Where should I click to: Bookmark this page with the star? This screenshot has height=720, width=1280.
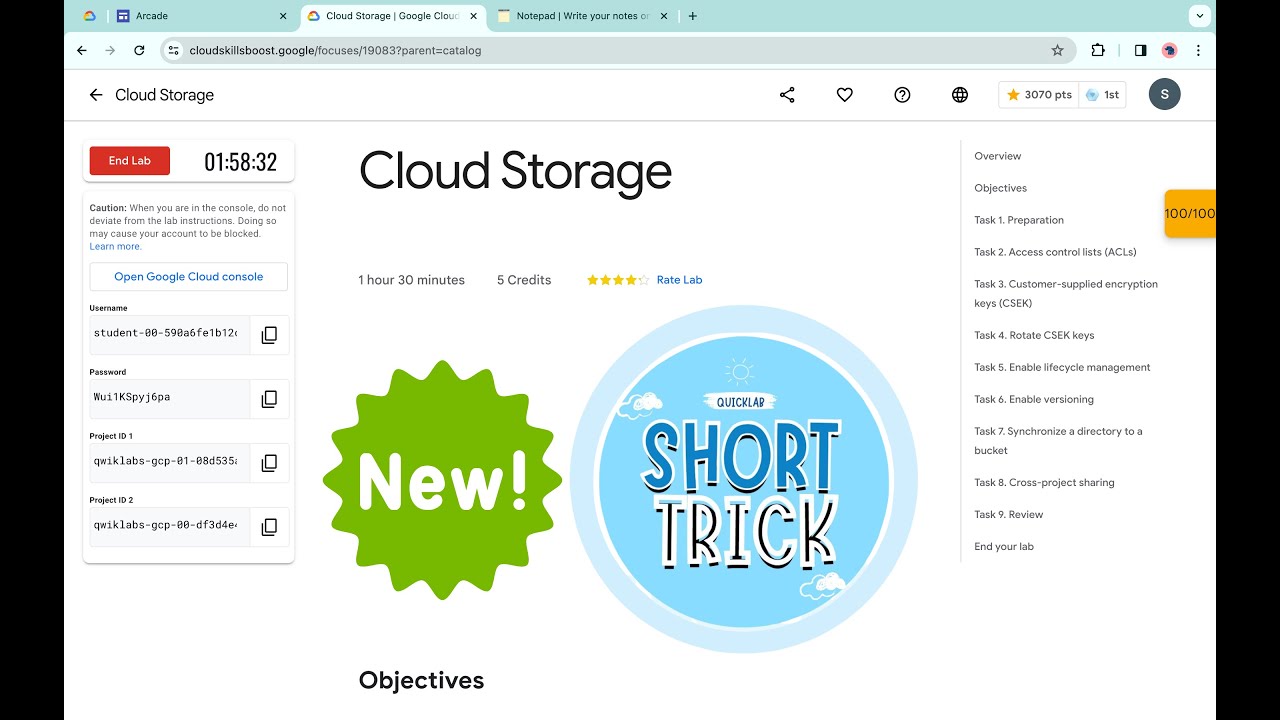pos(1057,50)
